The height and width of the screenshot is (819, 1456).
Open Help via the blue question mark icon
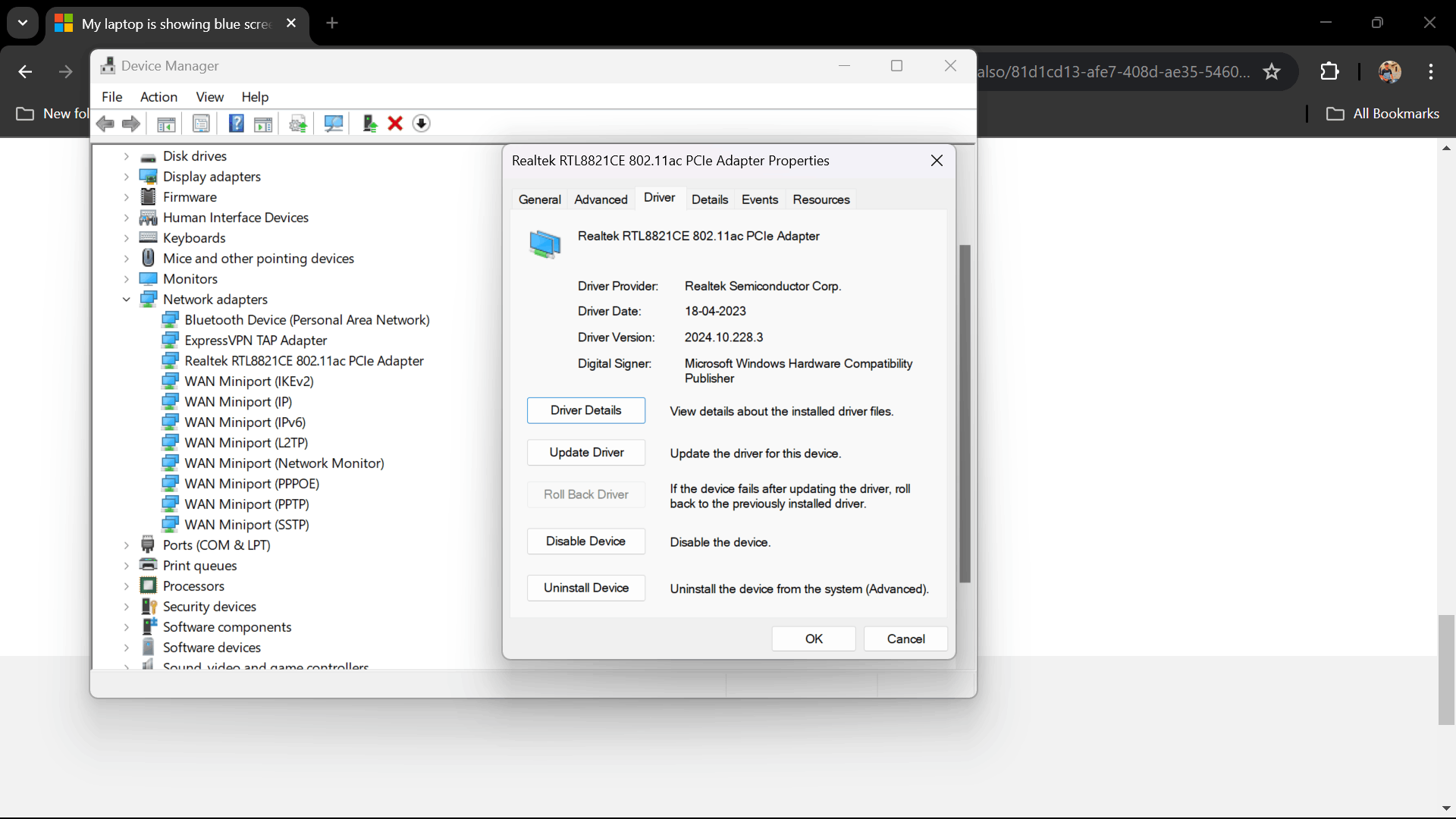pyautogui.click(x=237, y=124)
